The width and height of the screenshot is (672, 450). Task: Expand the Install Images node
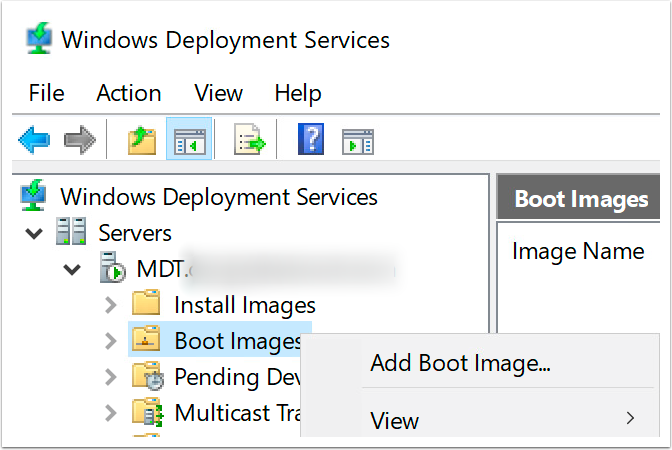pyautogui.click(x=111, y=305)
